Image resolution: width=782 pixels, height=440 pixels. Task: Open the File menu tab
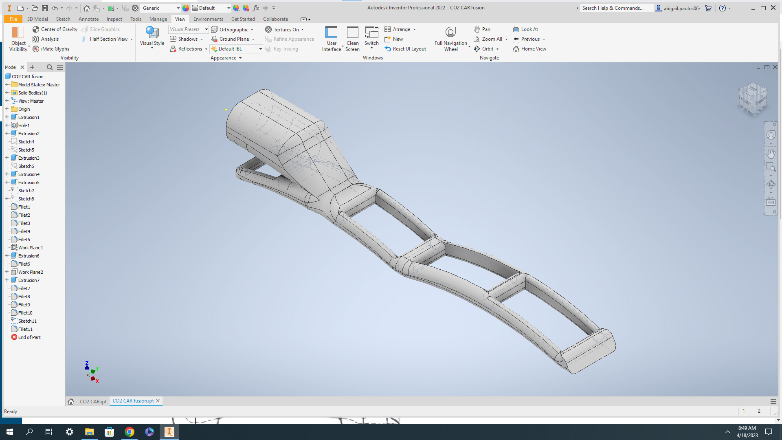(13, 19)
